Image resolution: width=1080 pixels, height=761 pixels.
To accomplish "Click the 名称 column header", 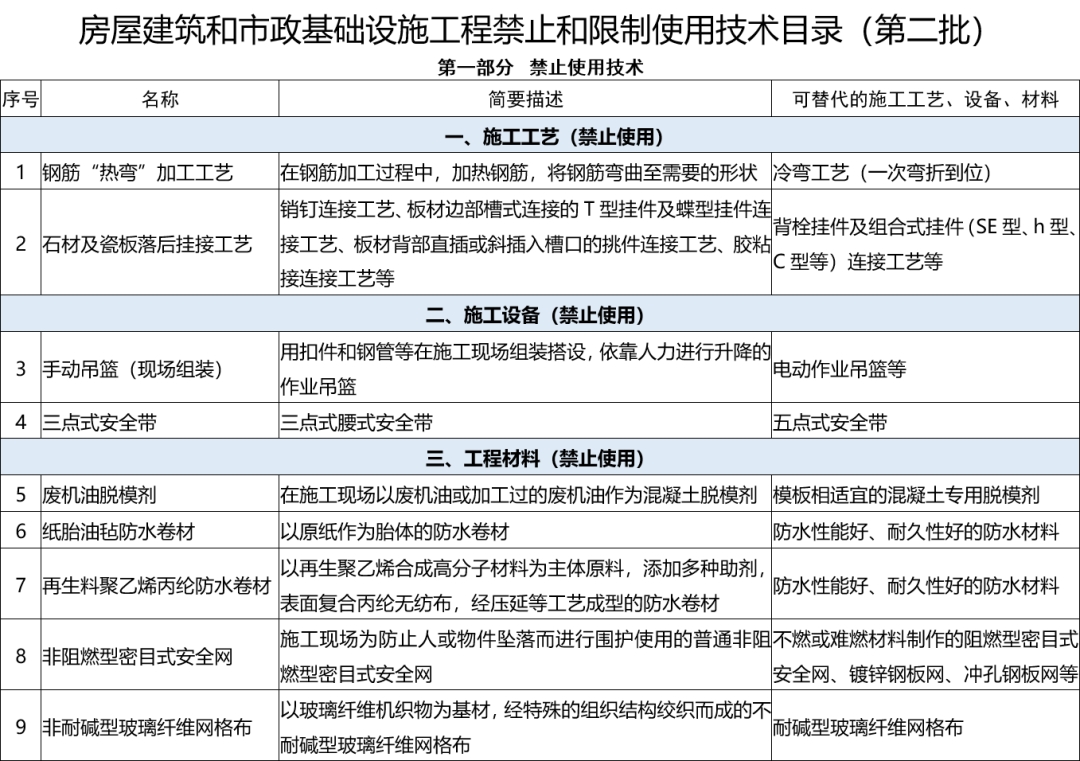I will click(x=160, y=99).
